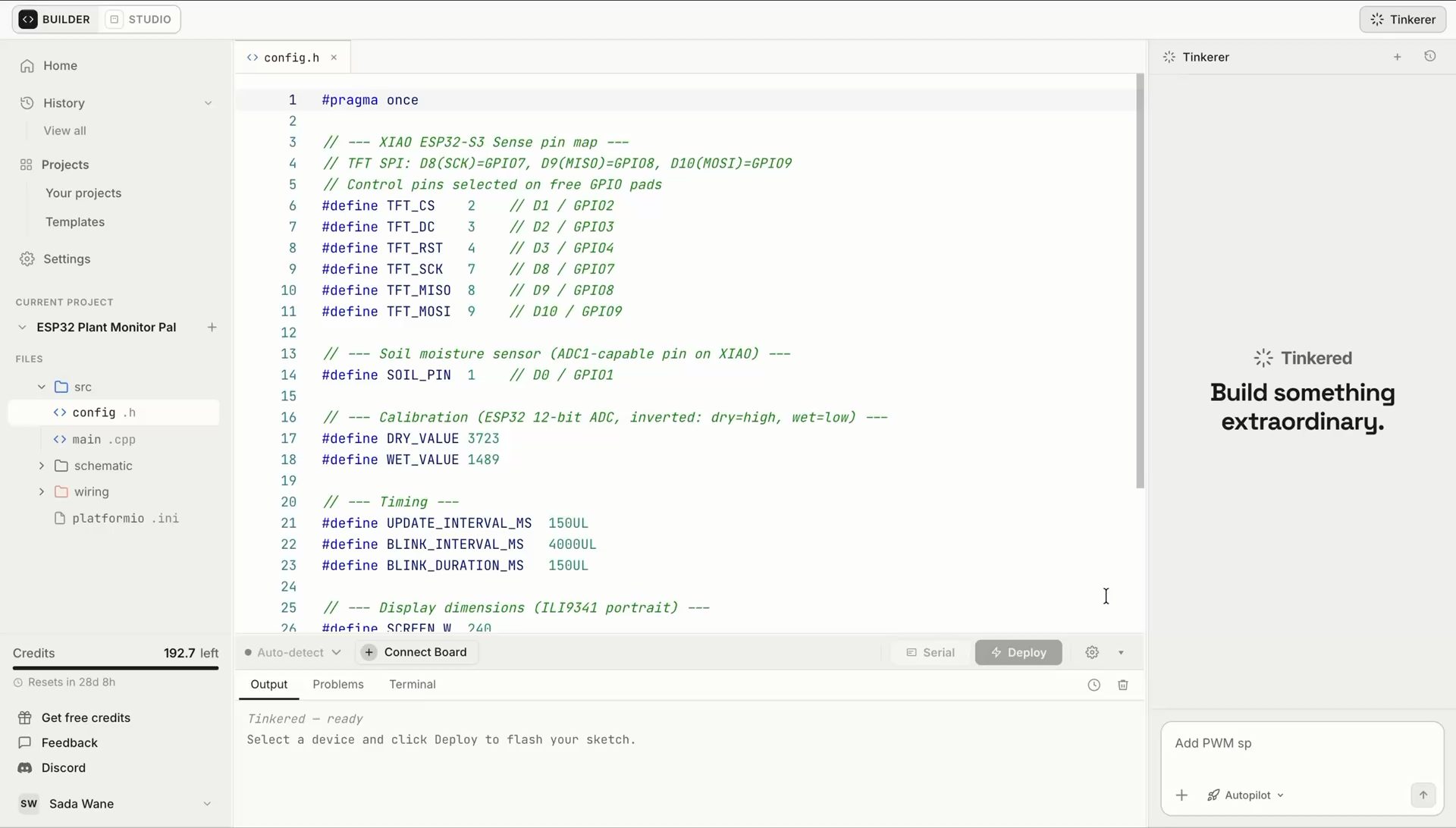
Task: Click the wiring folder icon
Action: [x=61, y=492]
